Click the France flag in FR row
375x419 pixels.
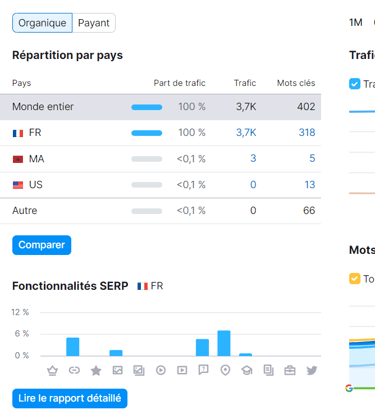18,133
